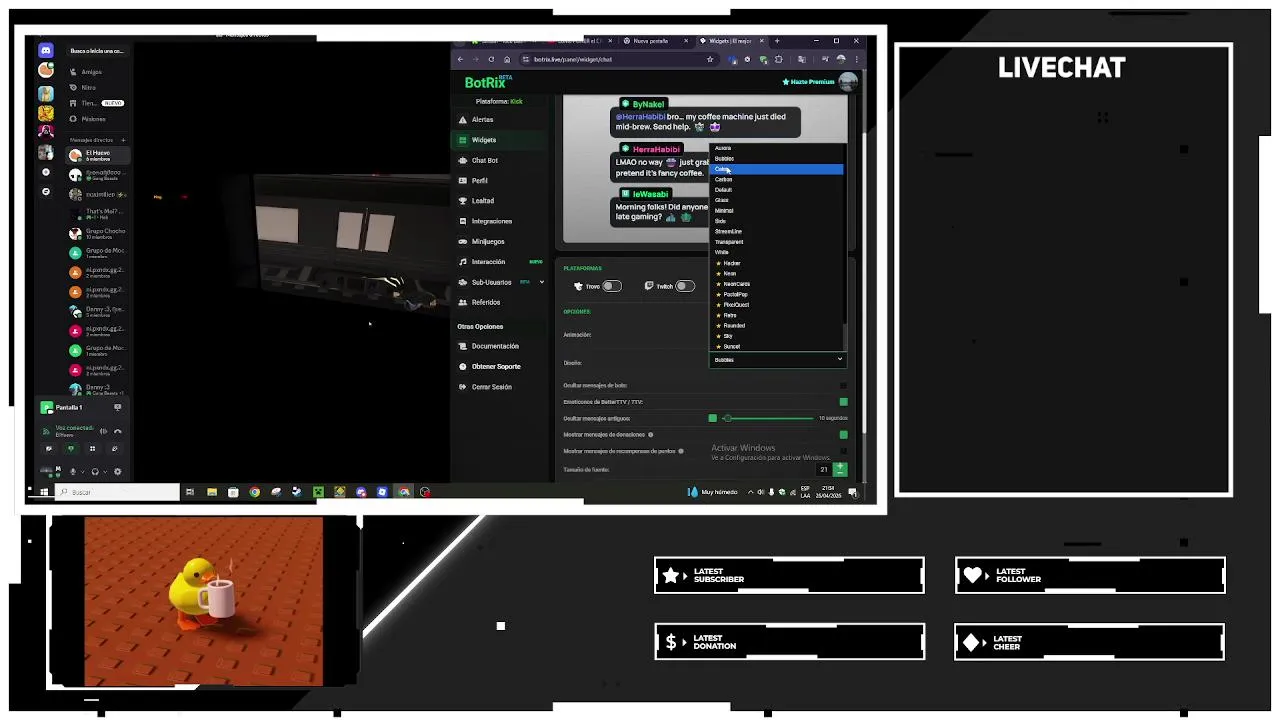1280x720 pixels.
Task: Open the Windows Start menu
Action: click(44, 492)
